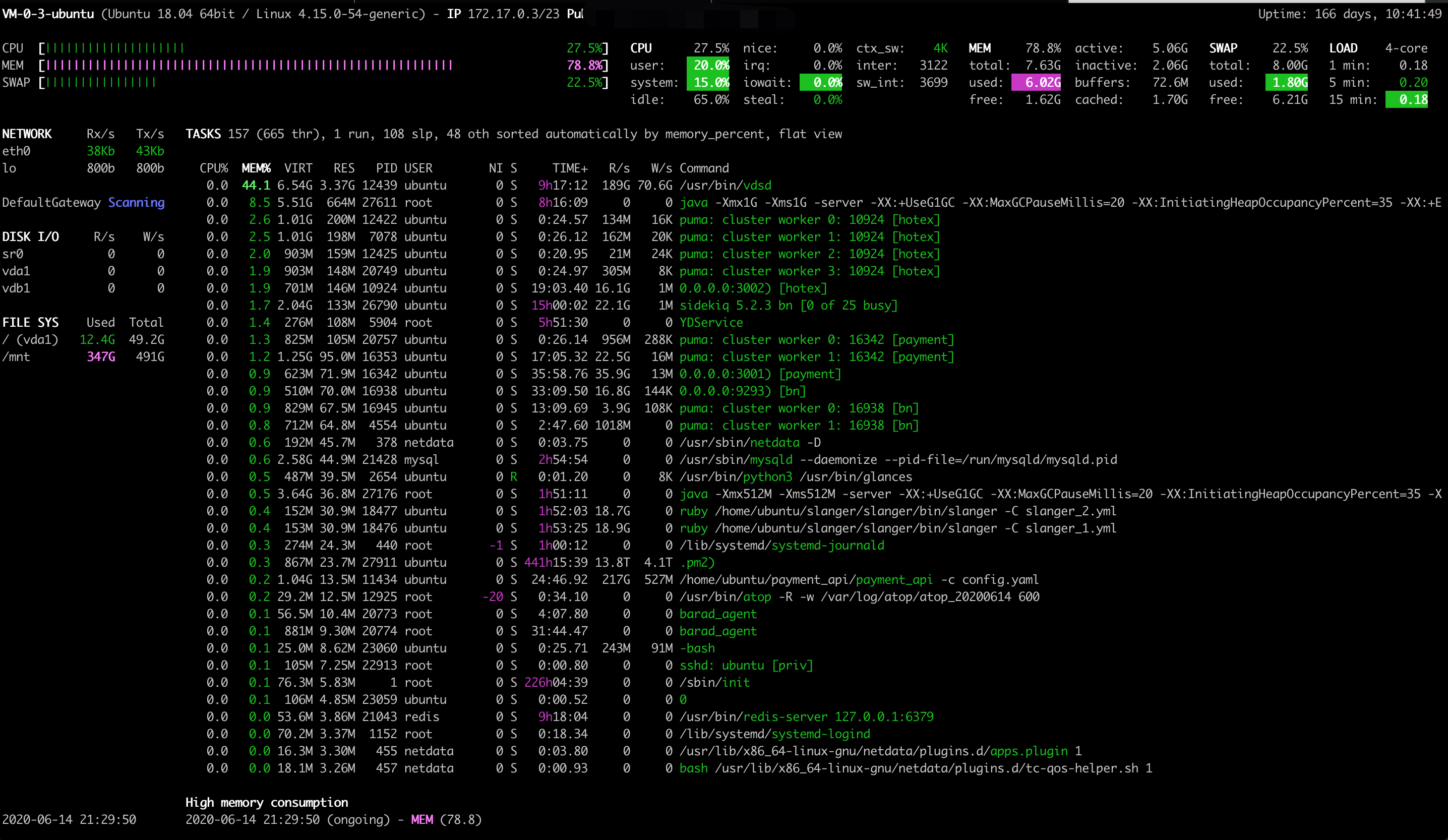Click the vda1 disk row
Screen dimensions: 1448x840
coord(83,271)
